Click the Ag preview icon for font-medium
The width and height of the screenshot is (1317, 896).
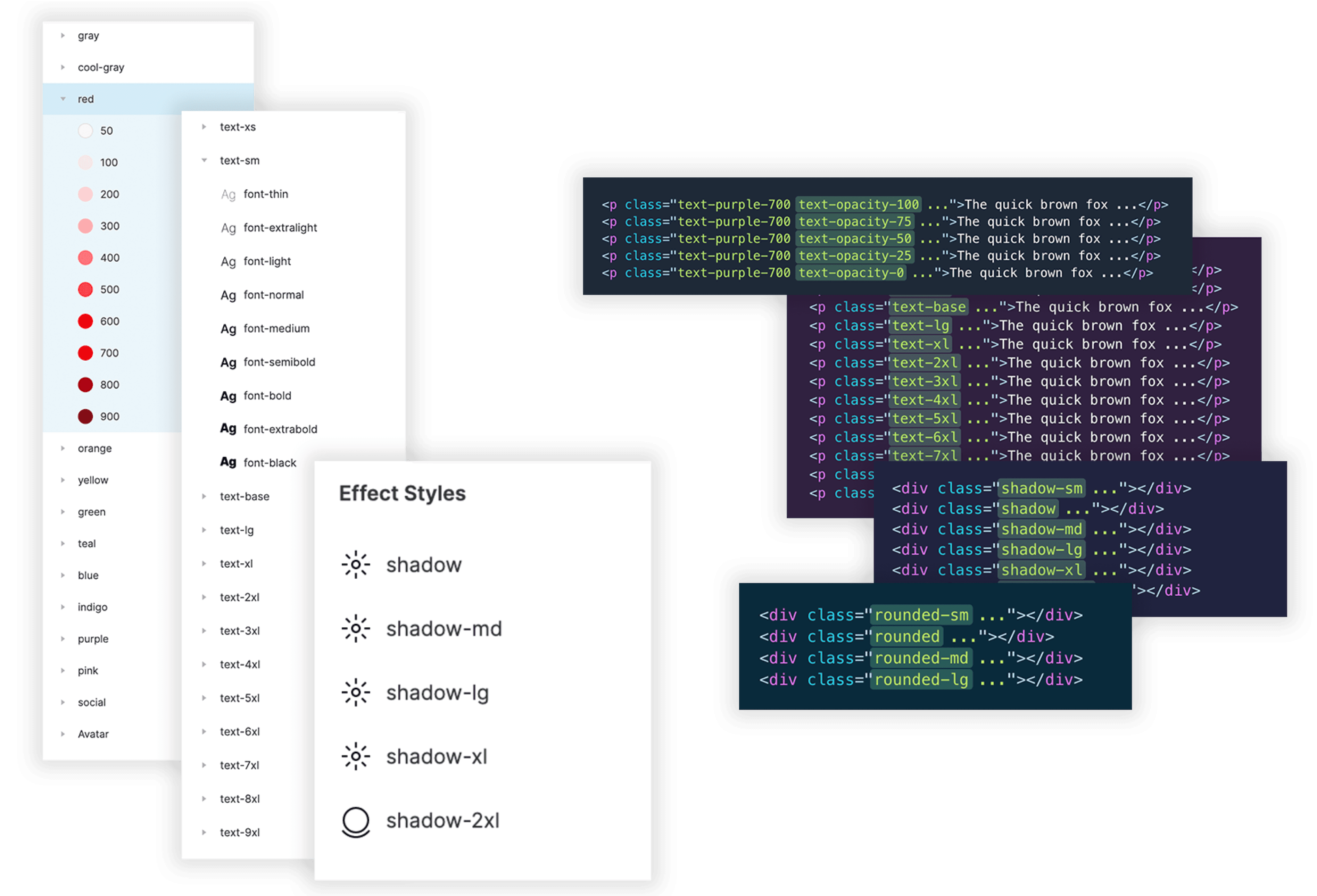coord(229,329)
